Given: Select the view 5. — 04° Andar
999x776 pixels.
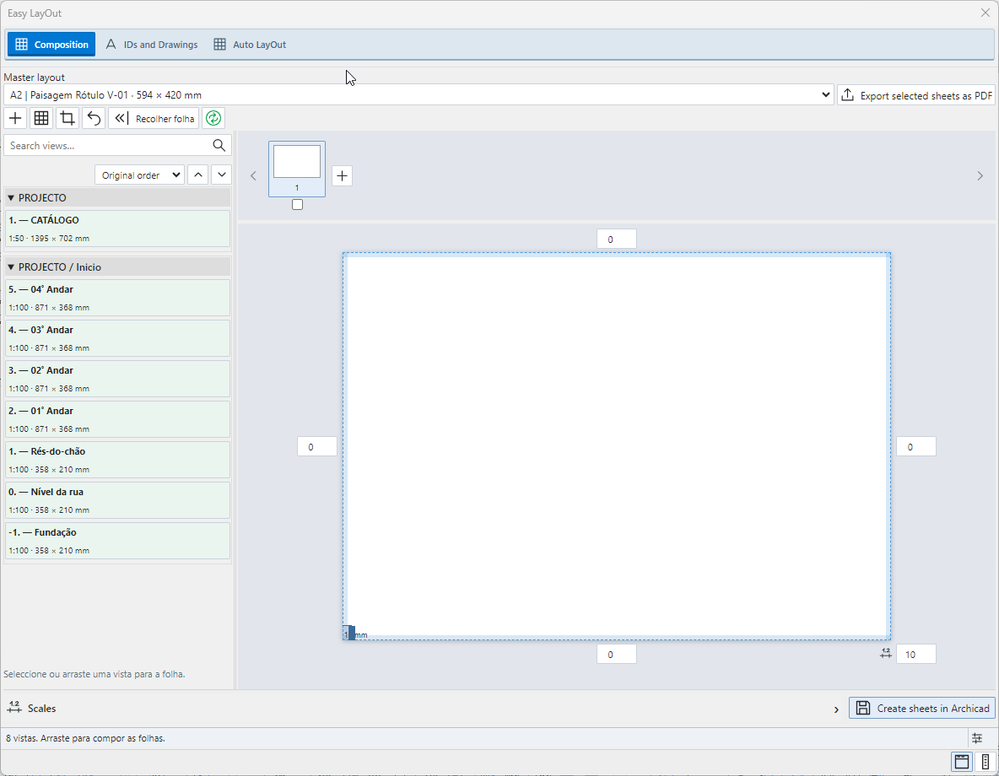Looking at the screenshot, I should (117, 298).
